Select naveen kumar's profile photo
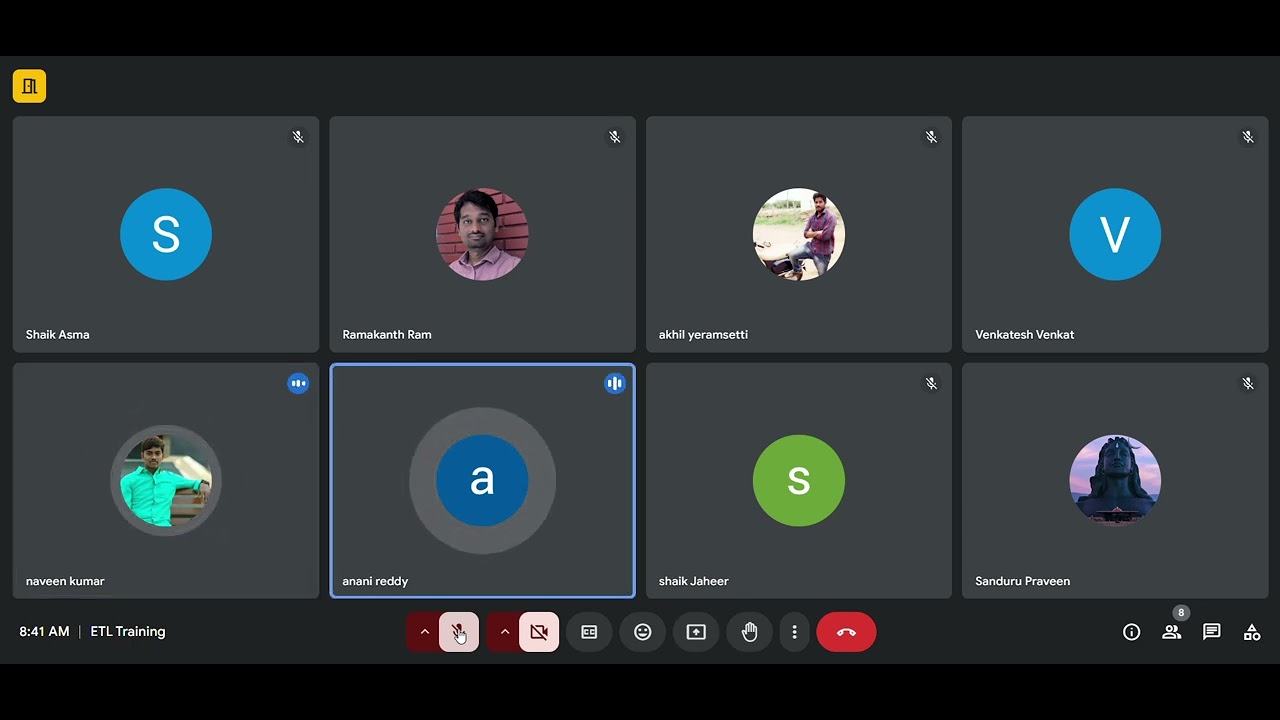1280x720 pixels. [166, 481]
